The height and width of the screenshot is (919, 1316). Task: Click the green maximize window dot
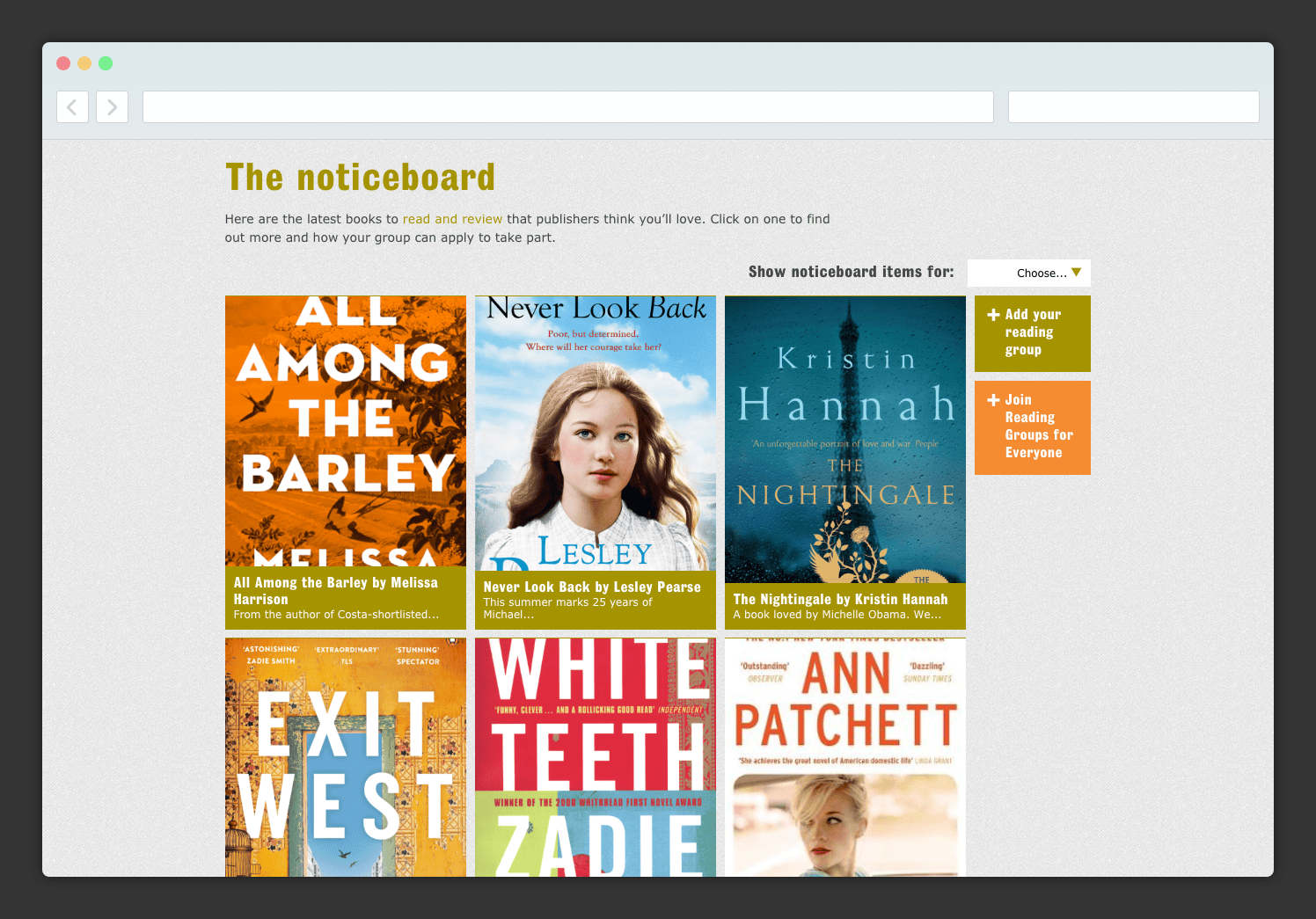[106, 63]
